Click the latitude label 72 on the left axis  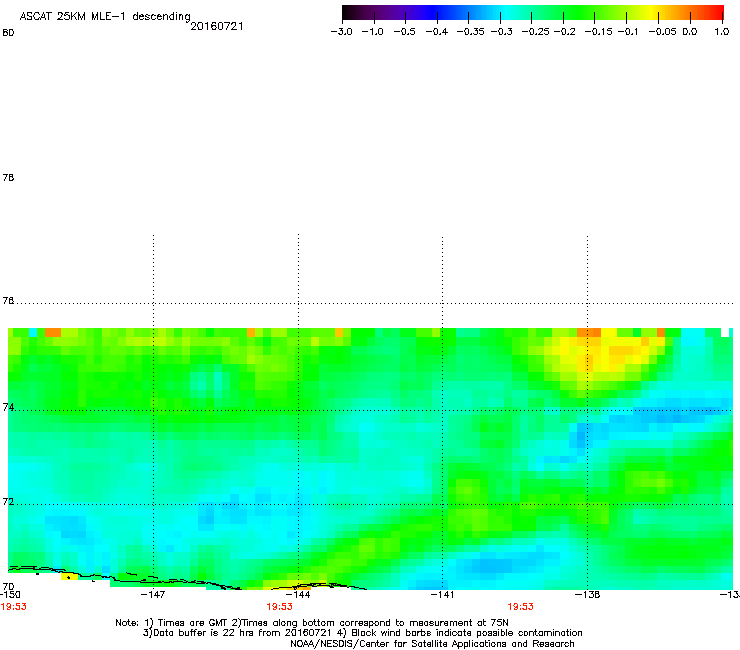8,501
